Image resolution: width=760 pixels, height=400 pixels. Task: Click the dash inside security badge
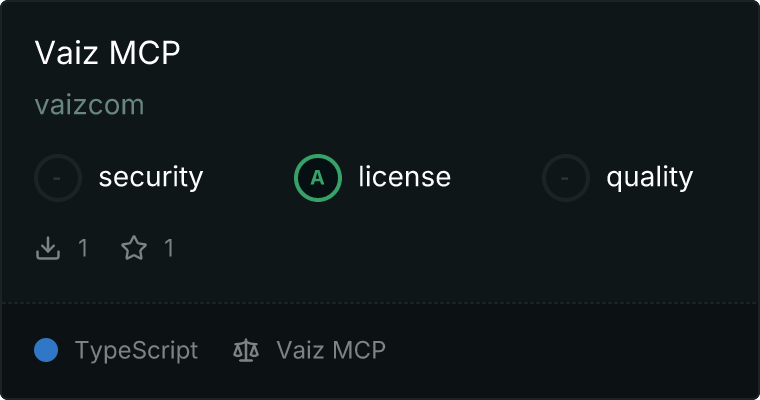click(57, 178)
